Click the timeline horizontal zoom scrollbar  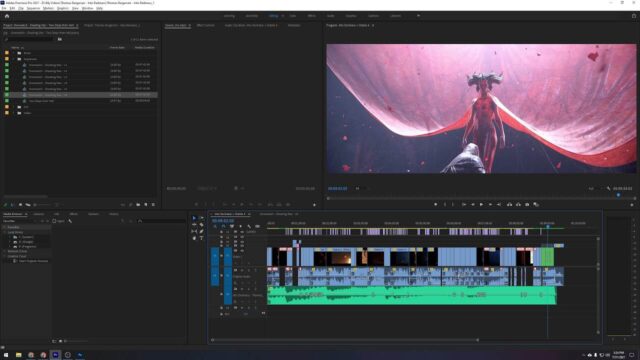pyautogui.click(x=345, y=340)
